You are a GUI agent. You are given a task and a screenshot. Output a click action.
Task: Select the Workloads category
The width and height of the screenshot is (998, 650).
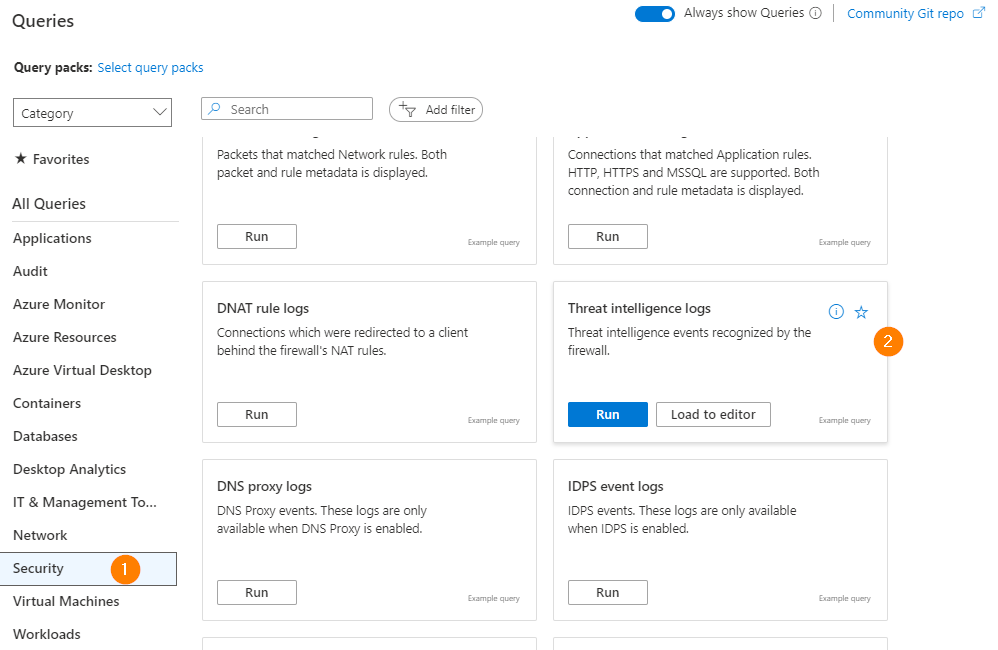tap(46, 635)
